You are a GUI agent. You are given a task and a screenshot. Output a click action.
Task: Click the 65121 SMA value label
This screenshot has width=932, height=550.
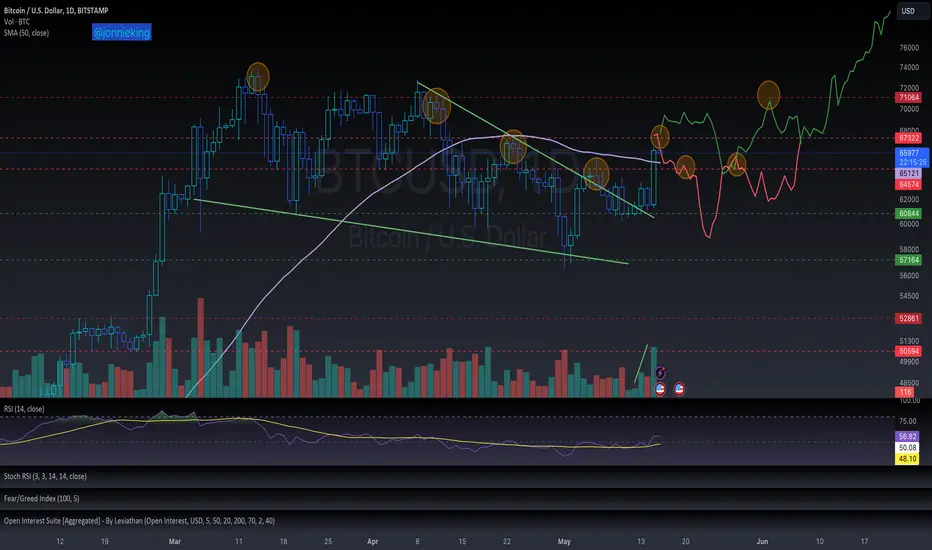[x=909, y=174]
